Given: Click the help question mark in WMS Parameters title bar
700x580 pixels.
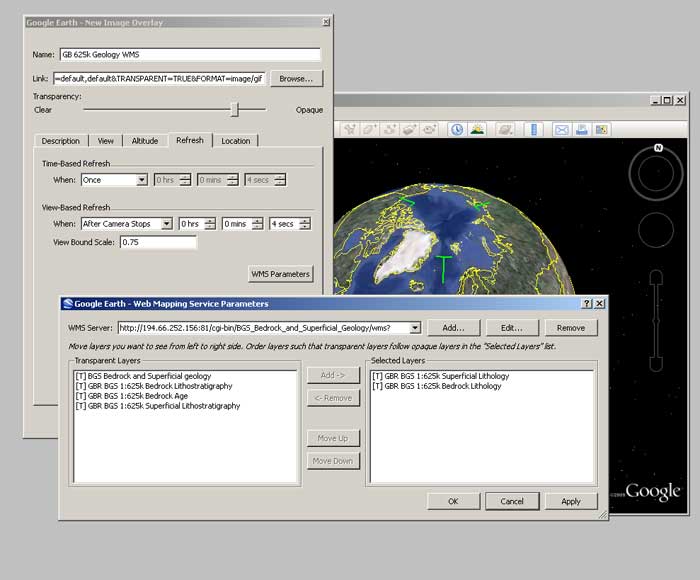Looking at the screenshot, I should pyautogui.click(x=587, y=304).
